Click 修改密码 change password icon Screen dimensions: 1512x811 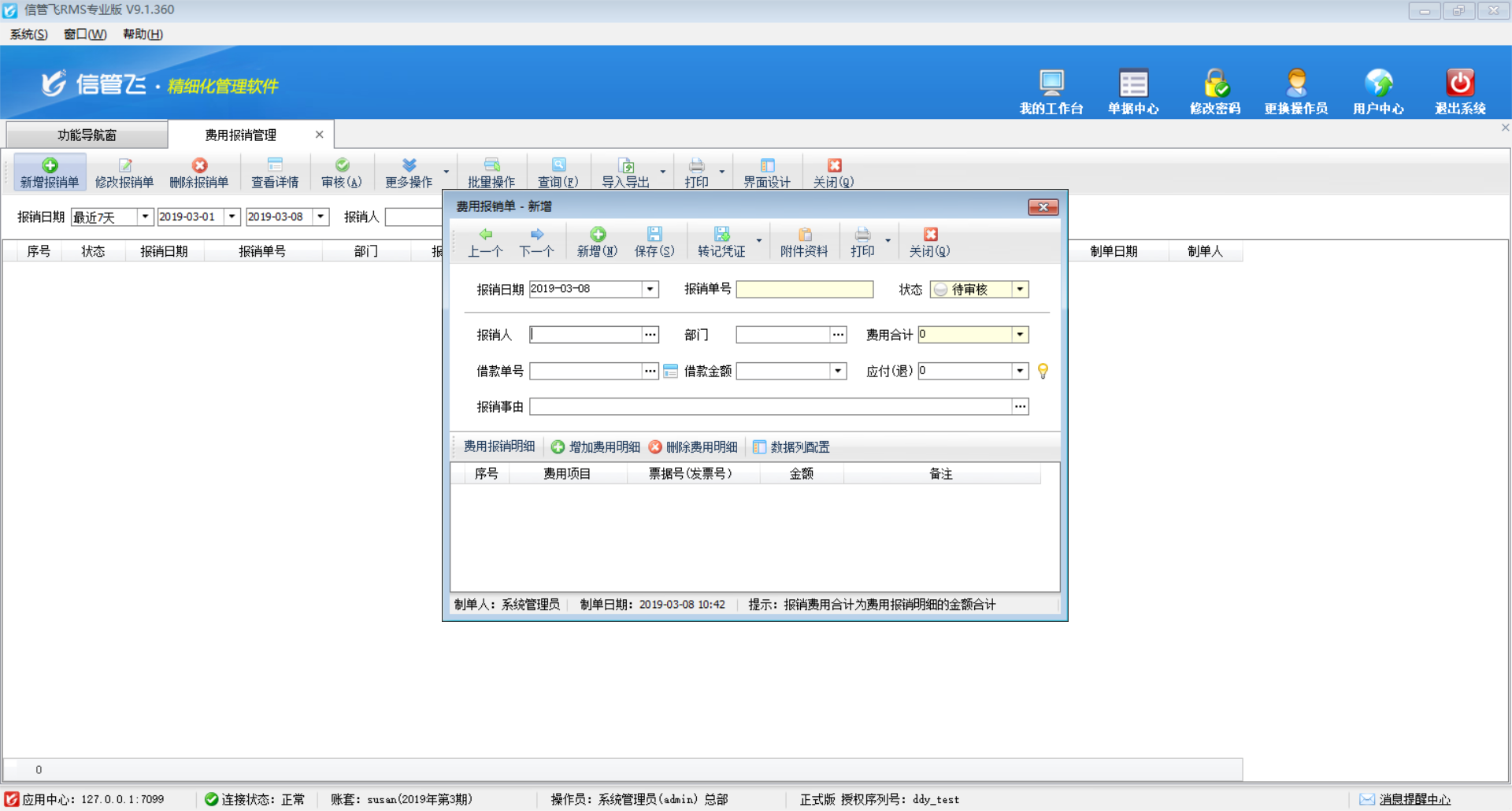[1215, 83]
